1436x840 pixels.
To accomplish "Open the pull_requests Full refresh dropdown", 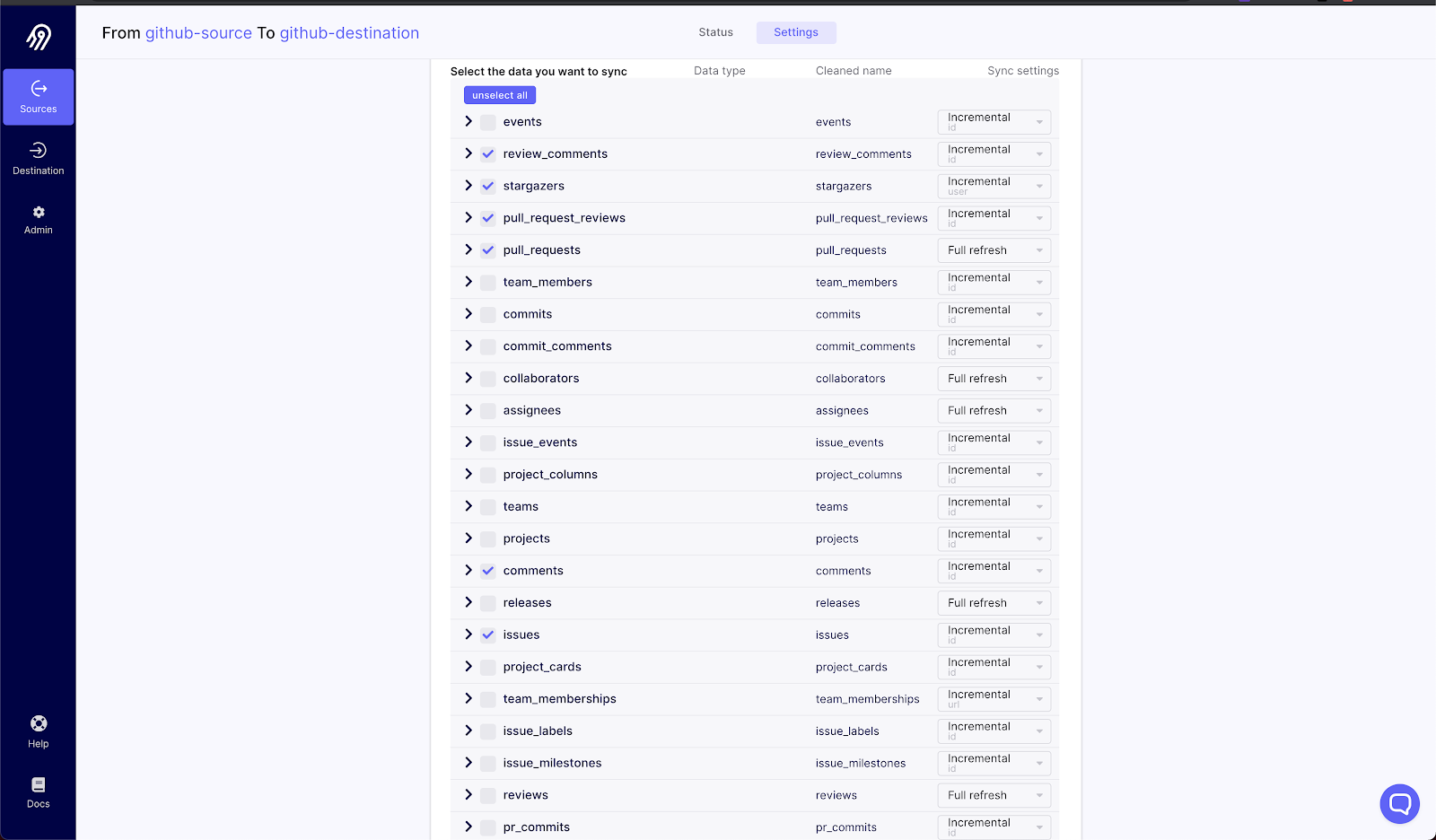I will pos(994,249).
